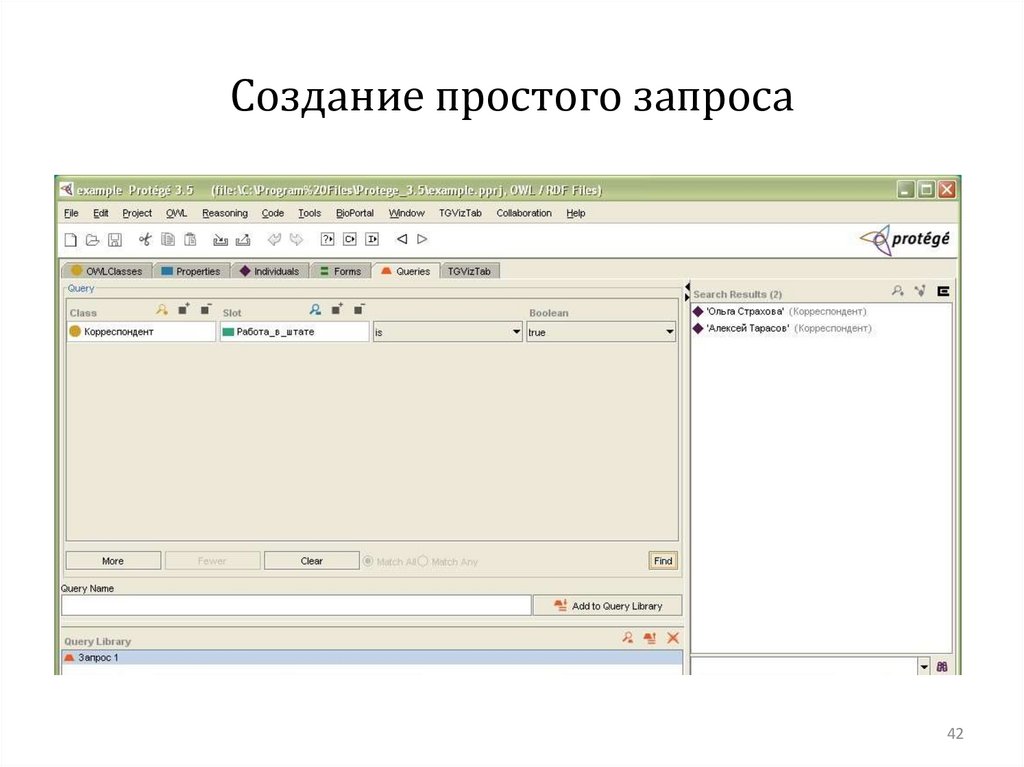Click the '?' box toolbar icon
The image size is (1024, 767).
point(328,239)
